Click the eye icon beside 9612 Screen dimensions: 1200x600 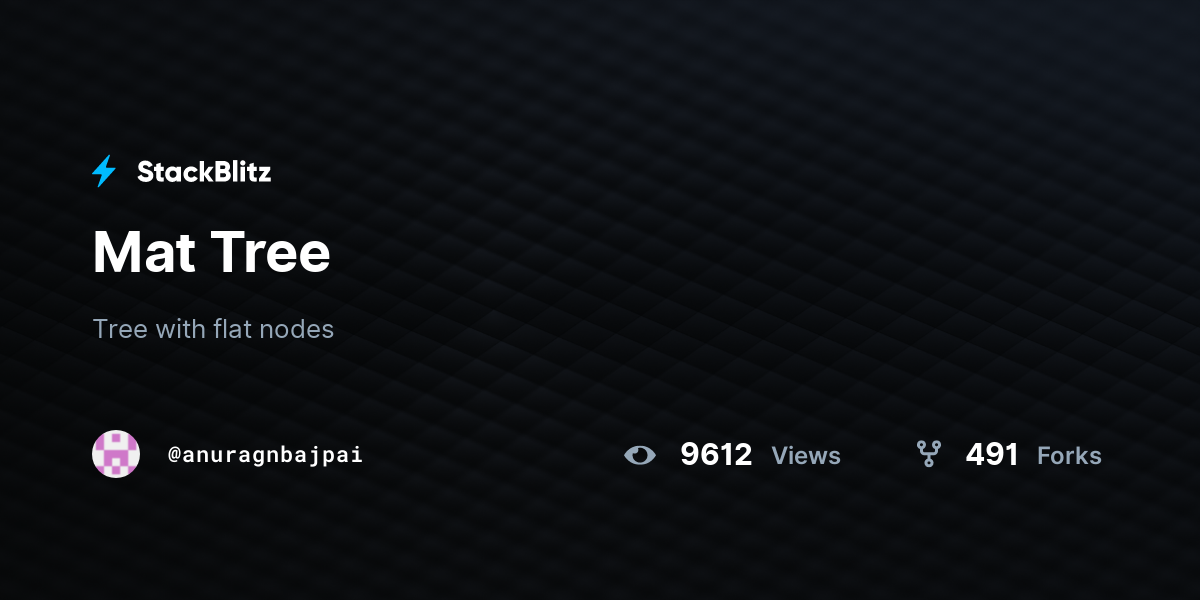pos(640,455)
